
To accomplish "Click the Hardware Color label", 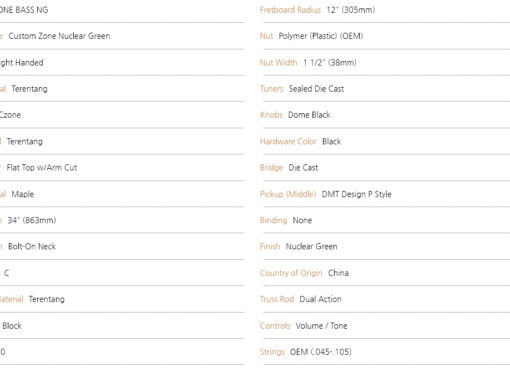I will pyautogui.click(x=288, y=141).
